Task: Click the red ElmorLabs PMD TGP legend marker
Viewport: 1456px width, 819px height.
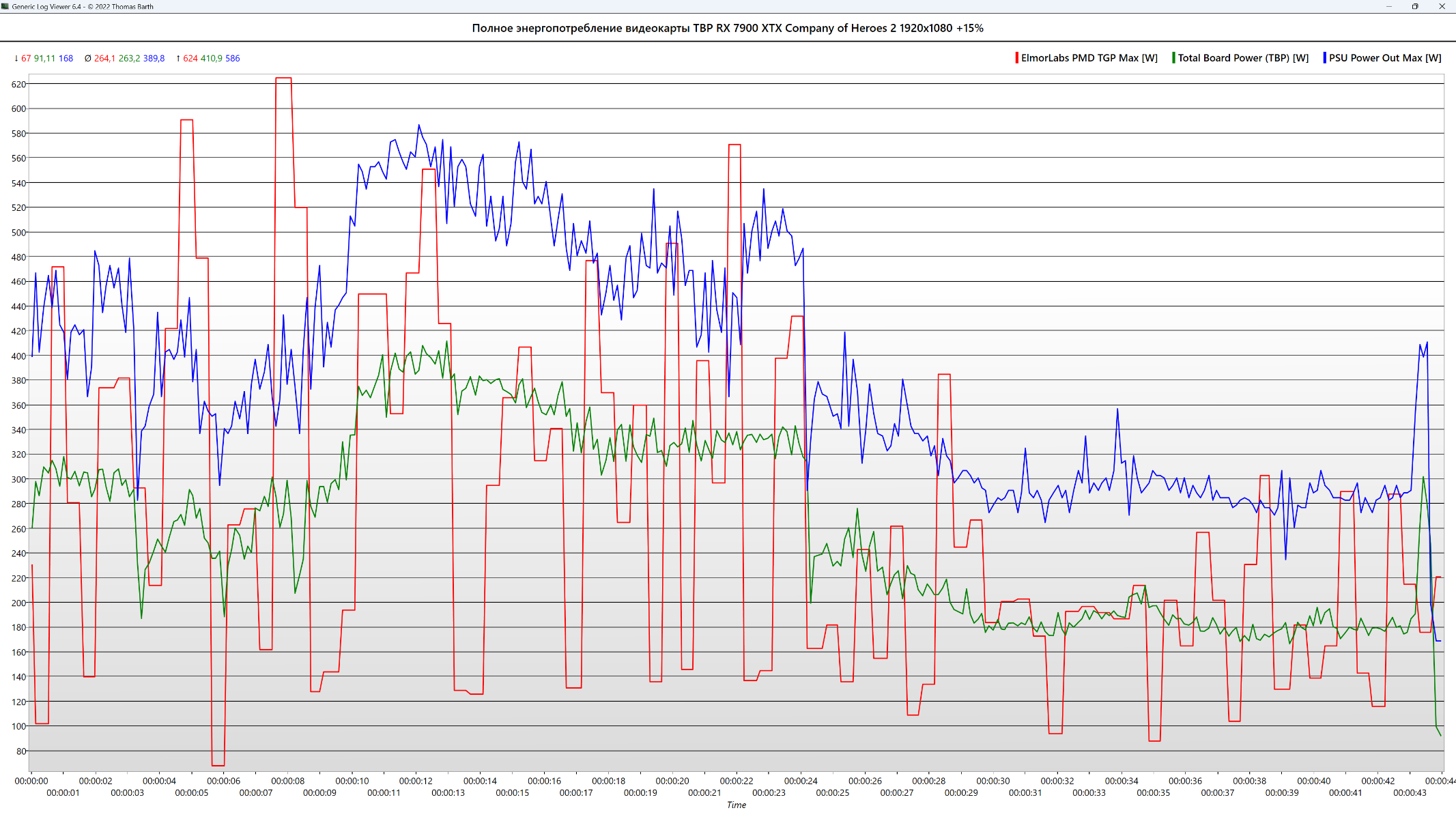Action: 1016,58
